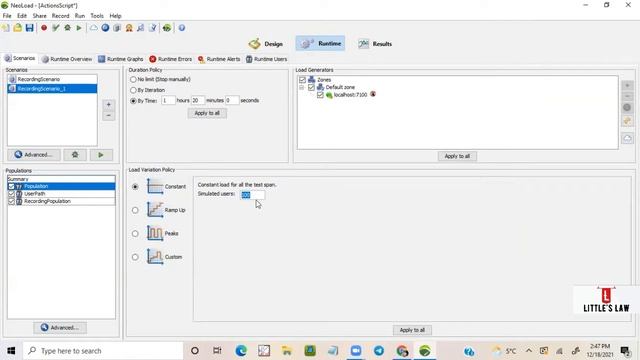Select RecordingScenario in scenarios list
640x360 pixels.
click(x=52, y=79)
